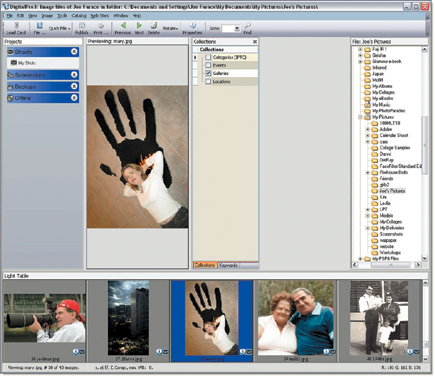Click info badge on night building thumbnail

click(159, 352)
